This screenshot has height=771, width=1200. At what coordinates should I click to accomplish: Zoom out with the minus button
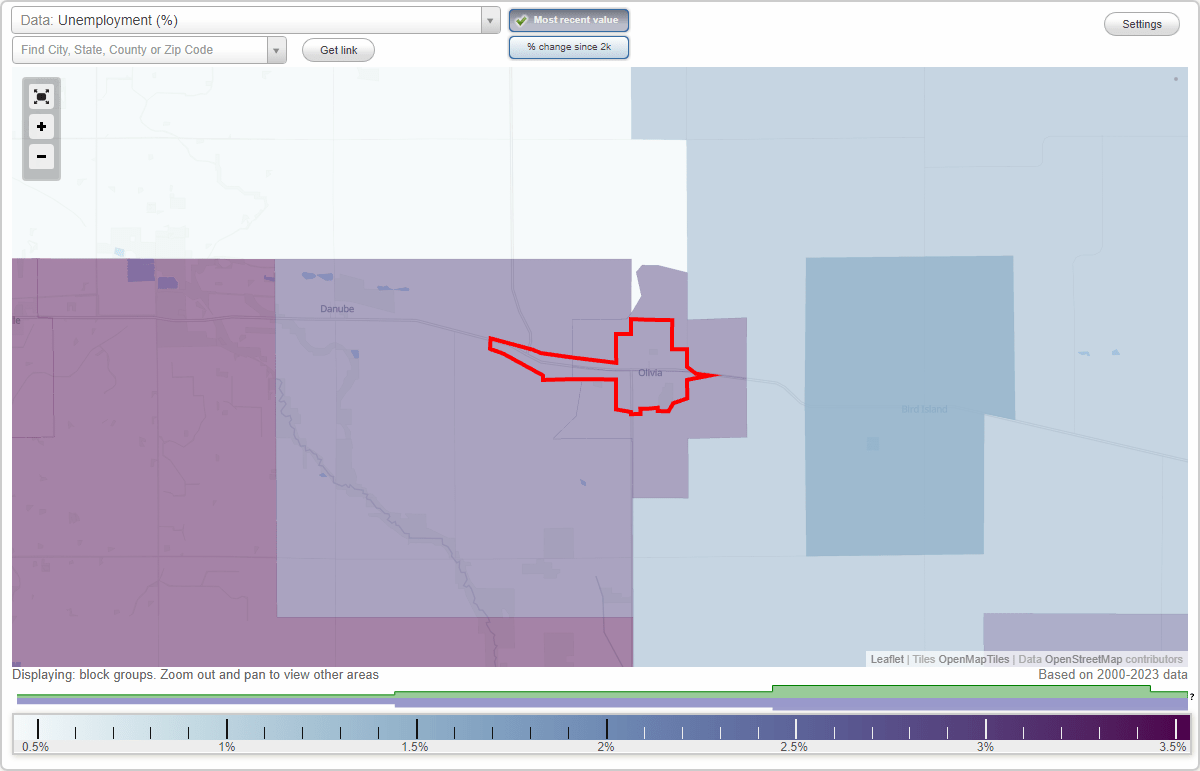tap(41, 156)
